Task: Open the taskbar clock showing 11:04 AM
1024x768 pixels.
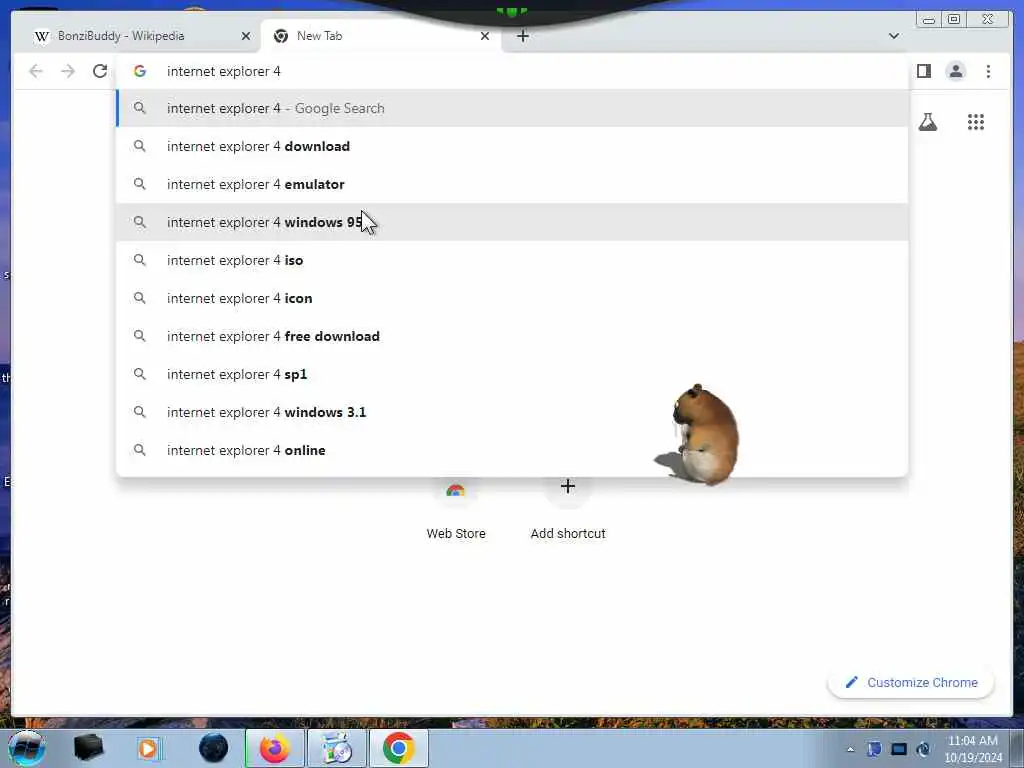Action: click(973, 749)
